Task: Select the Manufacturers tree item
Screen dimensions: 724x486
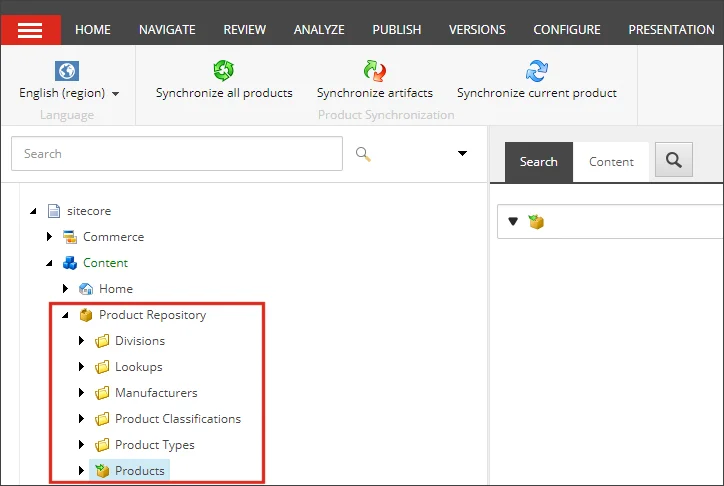Action: (x=156, y=393)
